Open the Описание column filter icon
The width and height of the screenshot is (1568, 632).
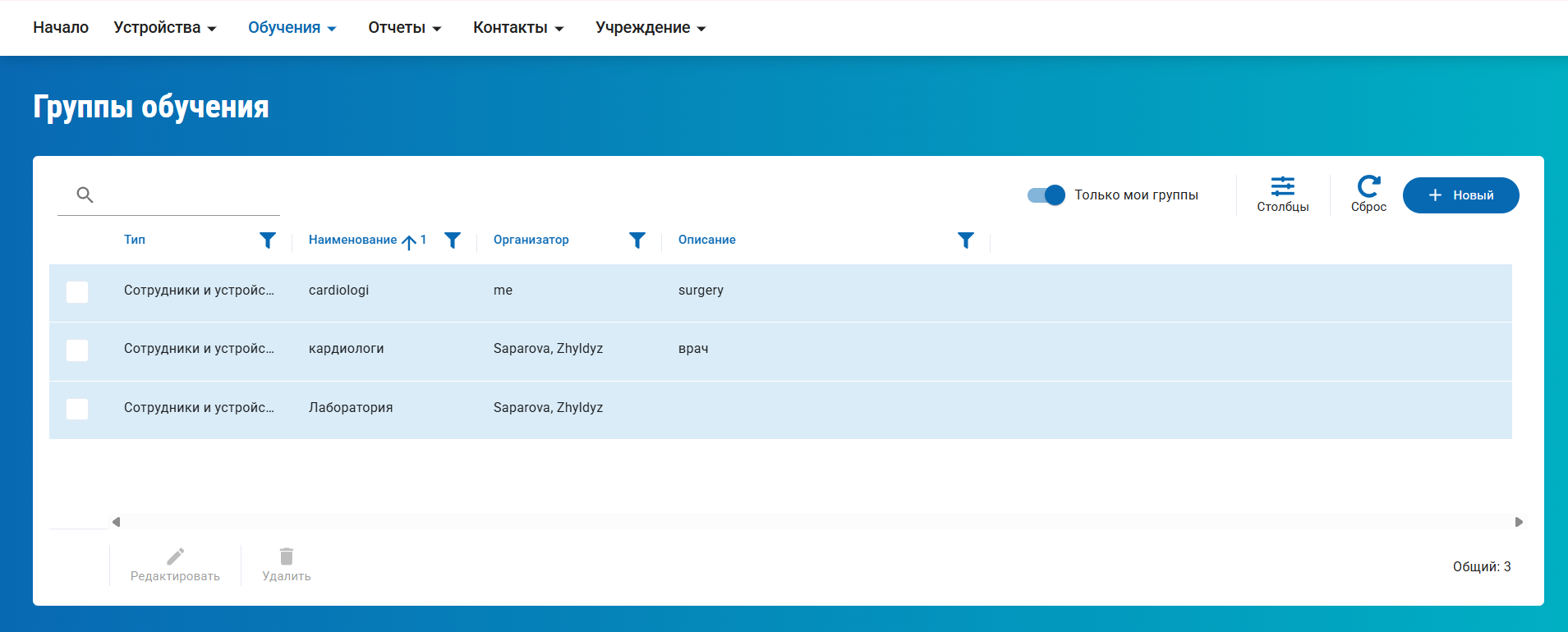965,240
